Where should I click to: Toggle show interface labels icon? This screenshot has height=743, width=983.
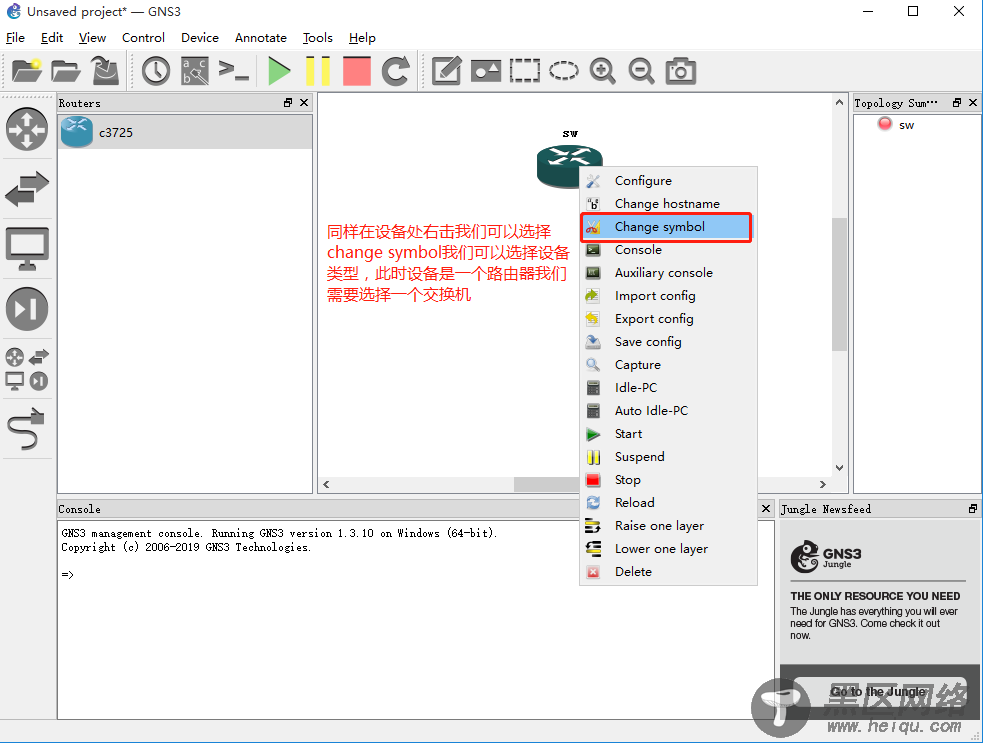(195, 71)
